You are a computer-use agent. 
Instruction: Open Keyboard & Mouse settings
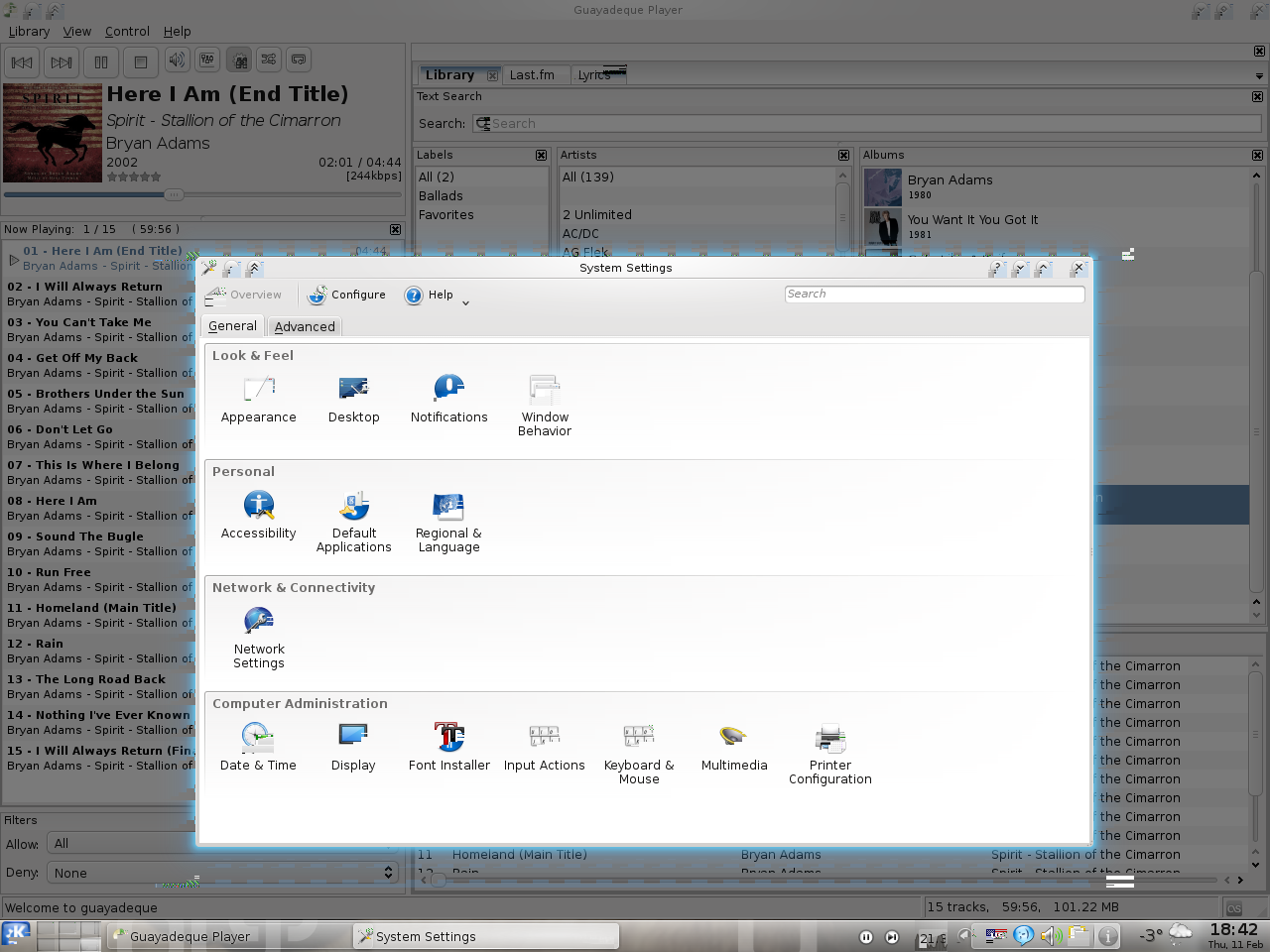(x=639, y=754)
